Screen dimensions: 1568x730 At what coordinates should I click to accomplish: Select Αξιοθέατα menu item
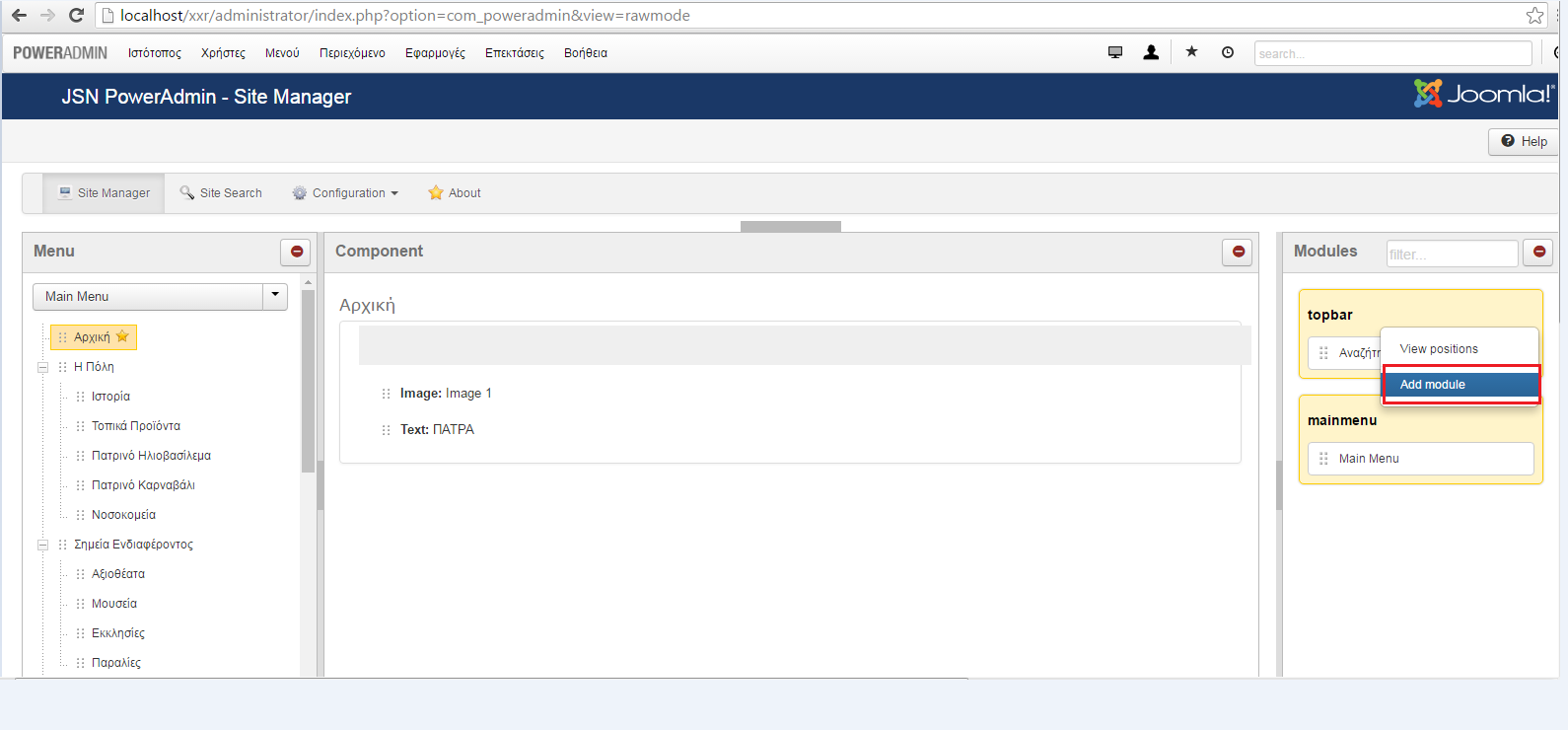[x=118, y=574]
